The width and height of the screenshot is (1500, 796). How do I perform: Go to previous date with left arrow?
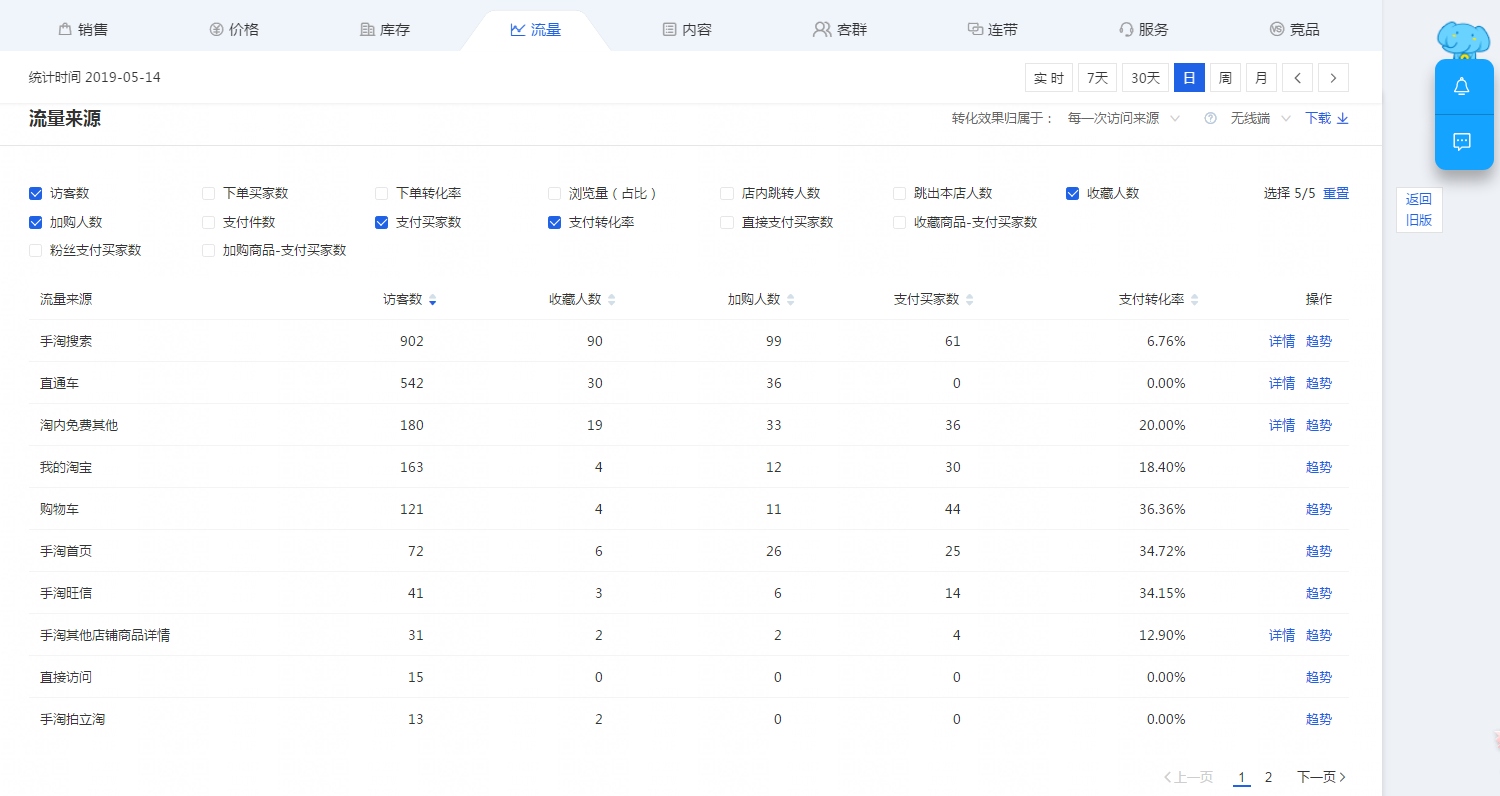pos(1297,78)
